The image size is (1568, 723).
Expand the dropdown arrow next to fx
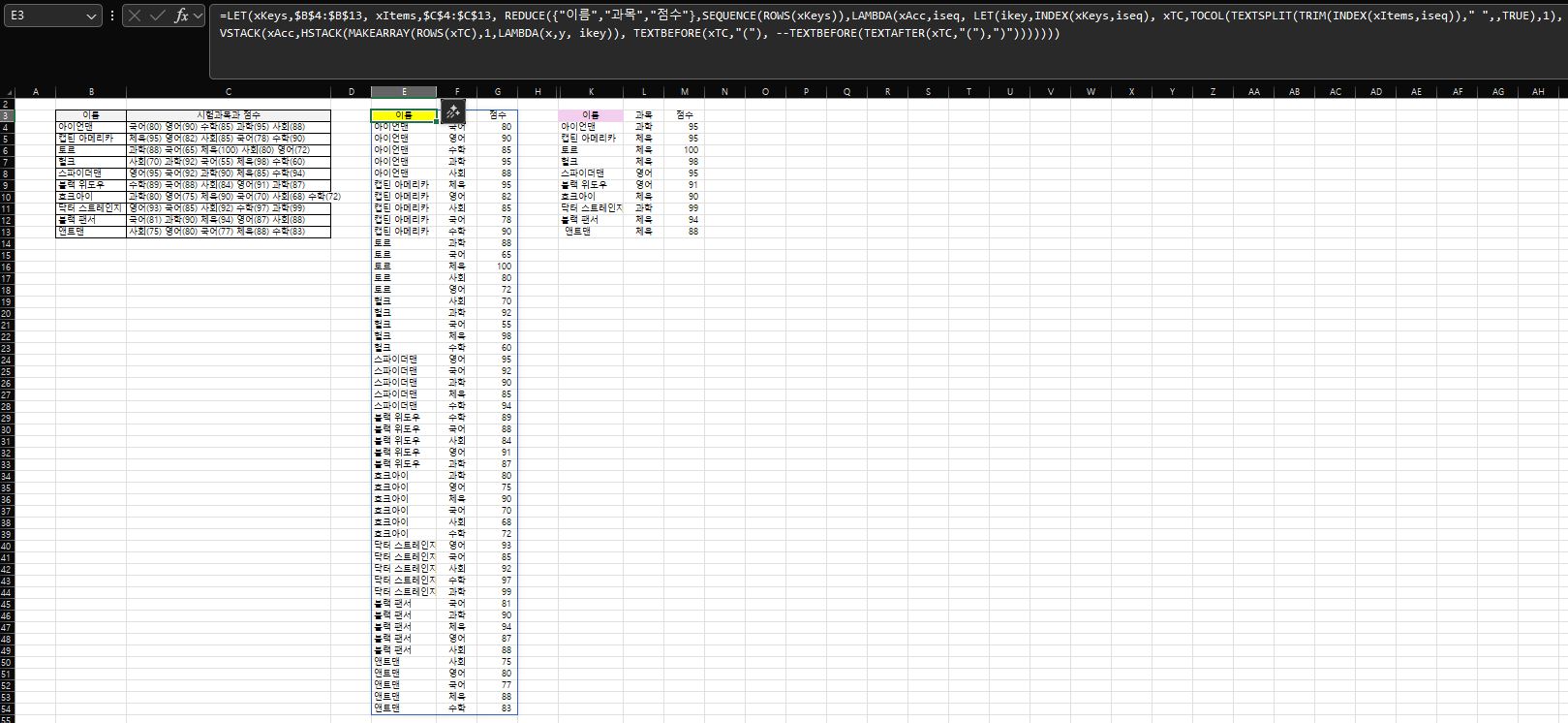(199, 16)
